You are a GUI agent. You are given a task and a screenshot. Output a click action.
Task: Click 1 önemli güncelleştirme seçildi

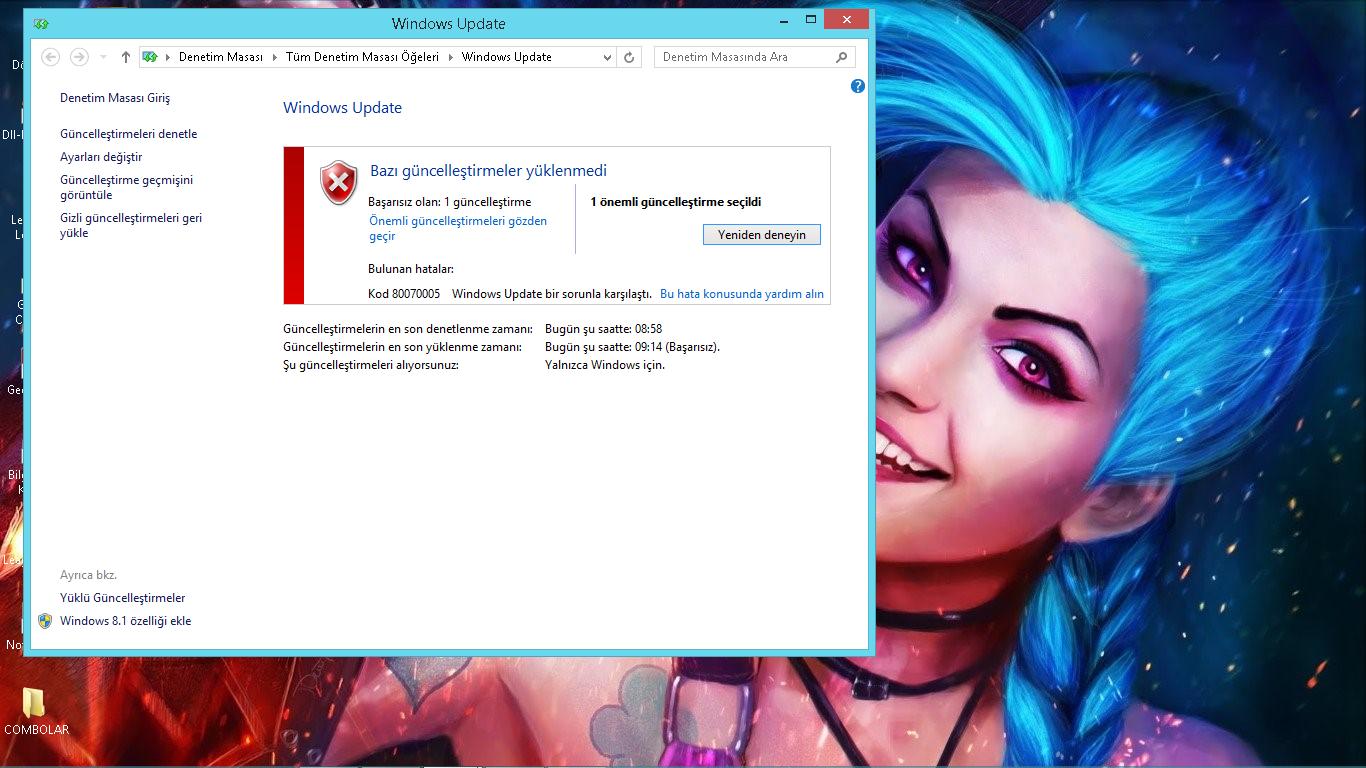click(x=676, y=202)
